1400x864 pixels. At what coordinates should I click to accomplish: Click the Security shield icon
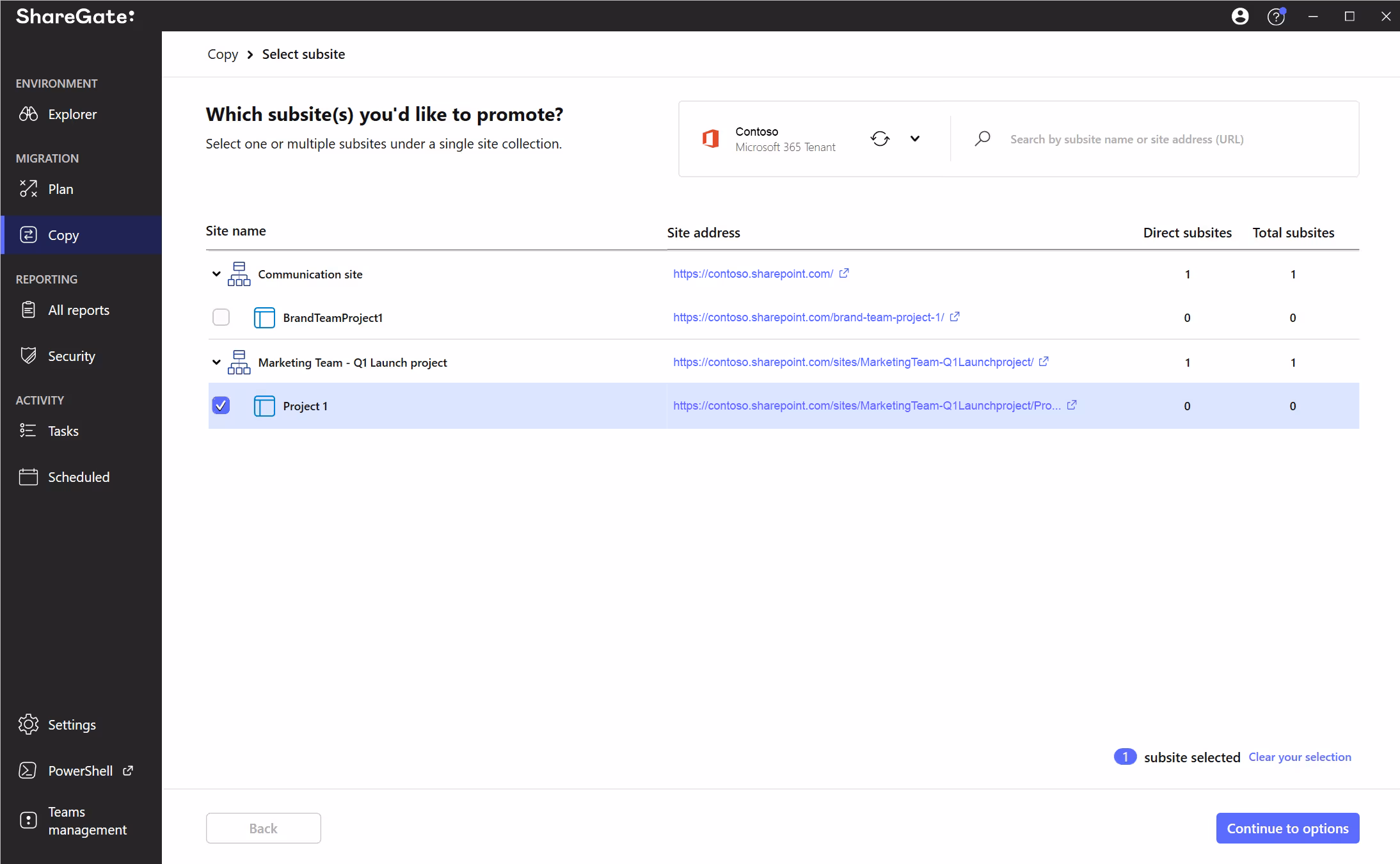(x=29, y=356)
